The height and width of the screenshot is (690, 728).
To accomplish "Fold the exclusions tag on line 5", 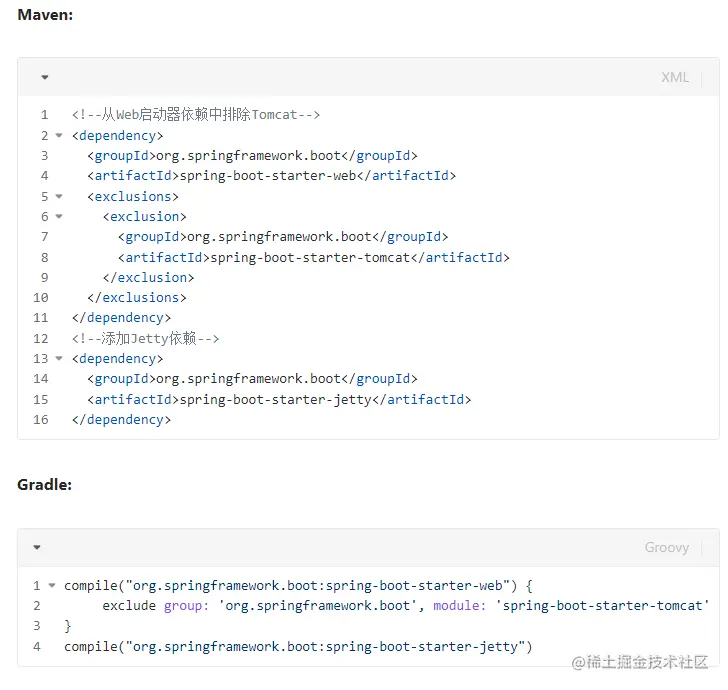I will click(x=59, y=196).
